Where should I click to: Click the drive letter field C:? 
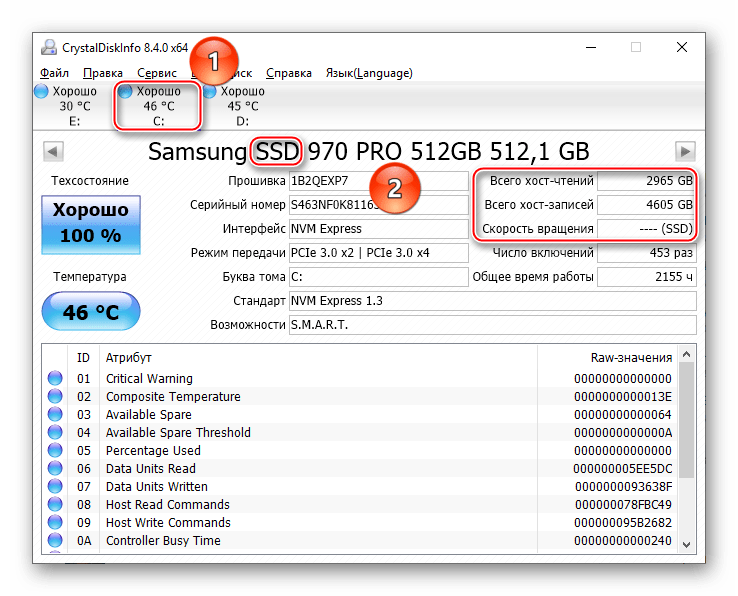pos(378,277)
